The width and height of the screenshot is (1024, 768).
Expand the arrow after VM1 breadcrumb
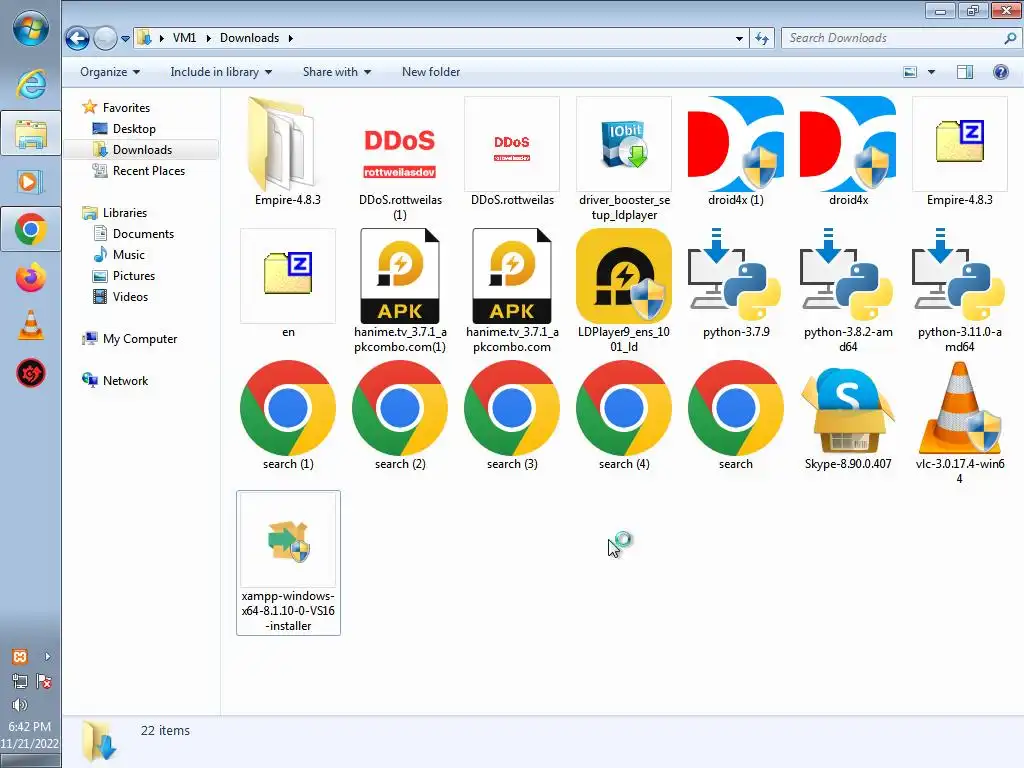[x=208, y=38]
